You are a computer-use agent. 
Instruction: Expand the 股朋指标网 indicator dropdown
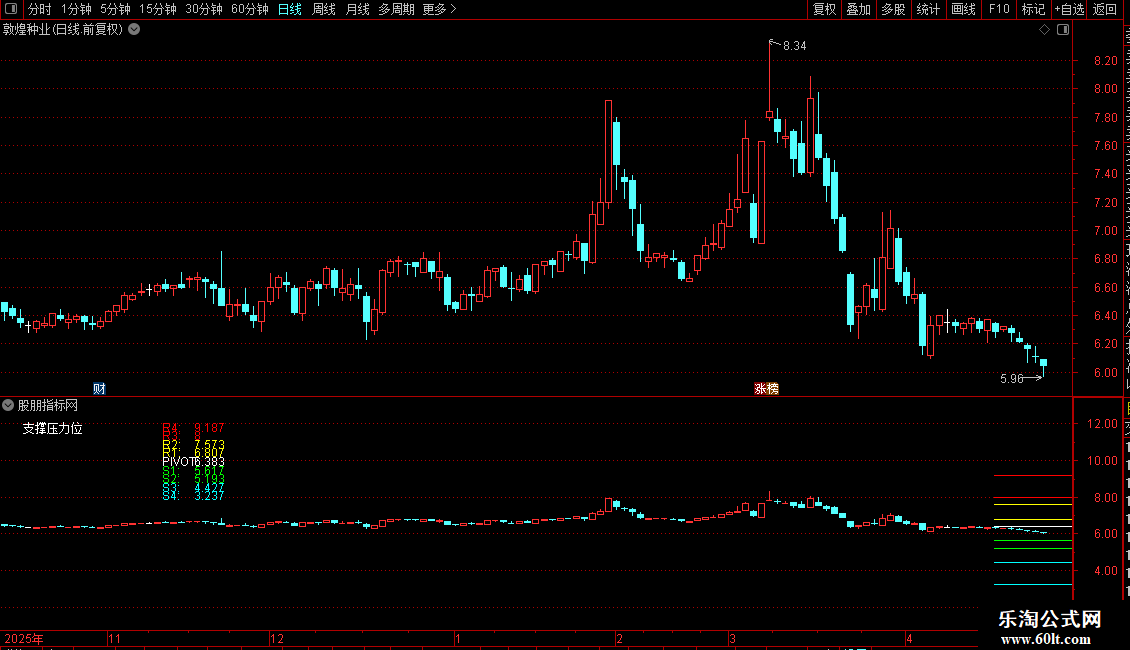[x=8, y=406]
